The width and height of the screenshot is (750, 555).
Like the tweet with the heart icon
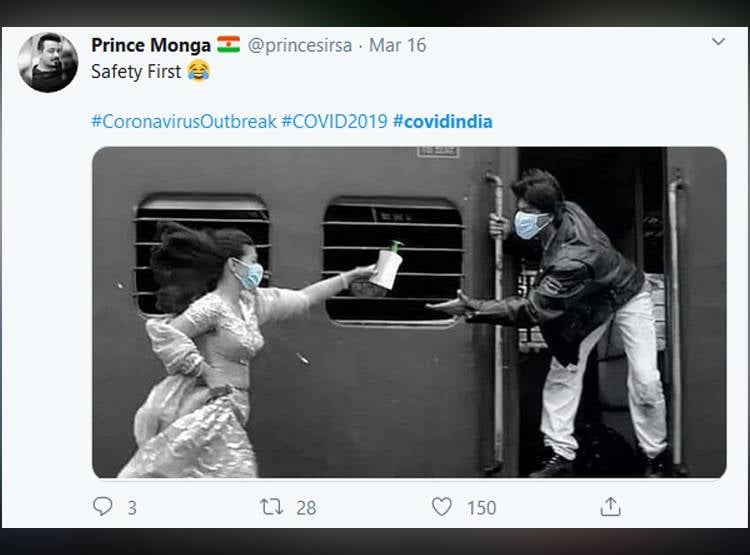[442, 507]
